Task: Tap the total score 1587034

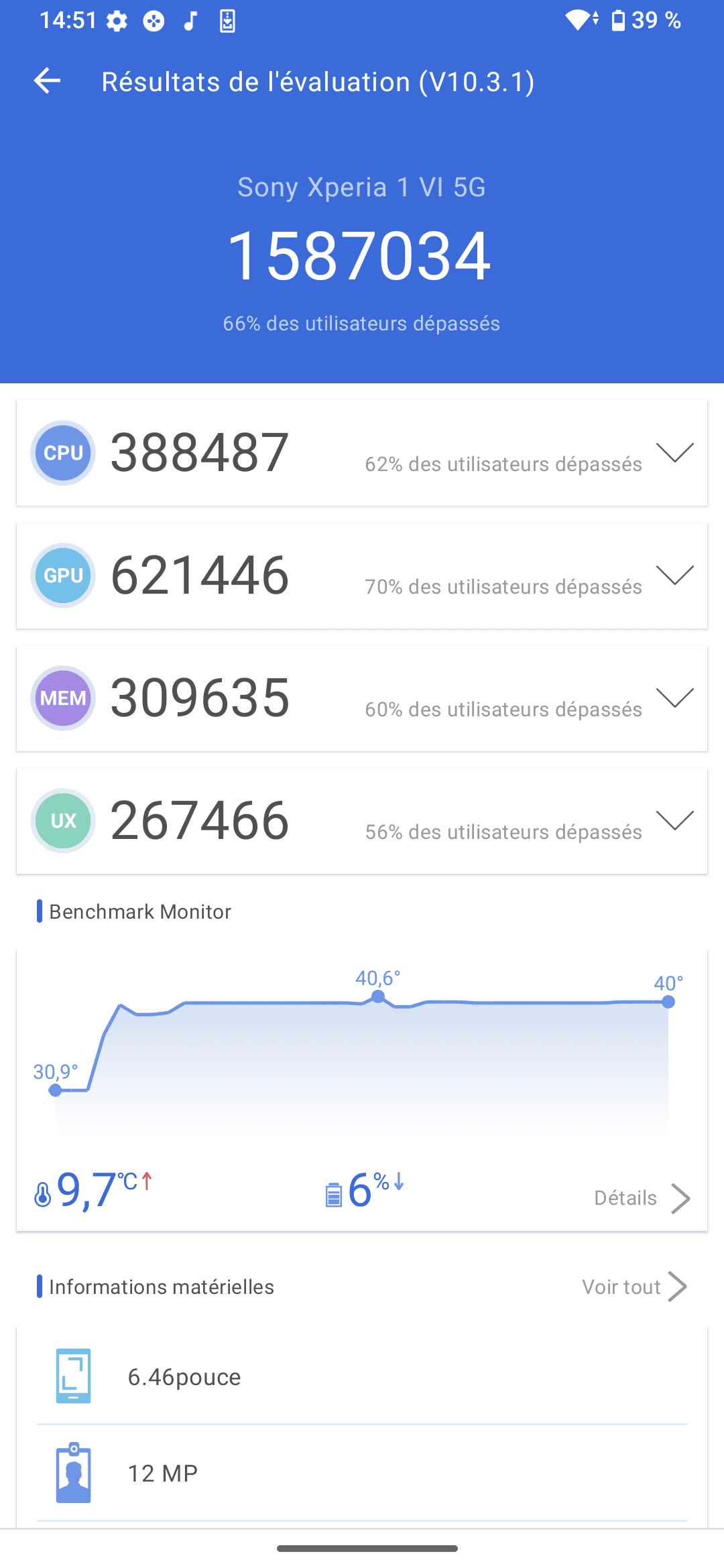Action: [x=361, y=255]
